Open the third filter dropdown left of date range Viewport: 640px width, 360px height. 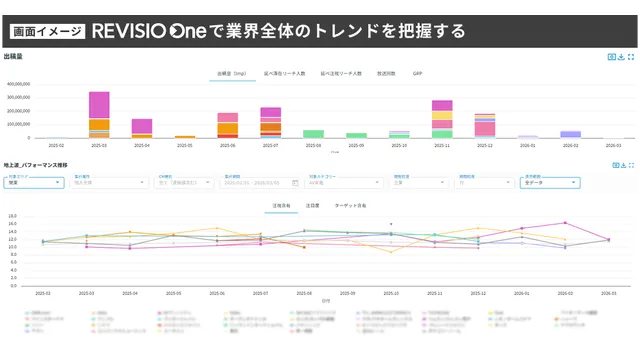(x=184, y=183)
